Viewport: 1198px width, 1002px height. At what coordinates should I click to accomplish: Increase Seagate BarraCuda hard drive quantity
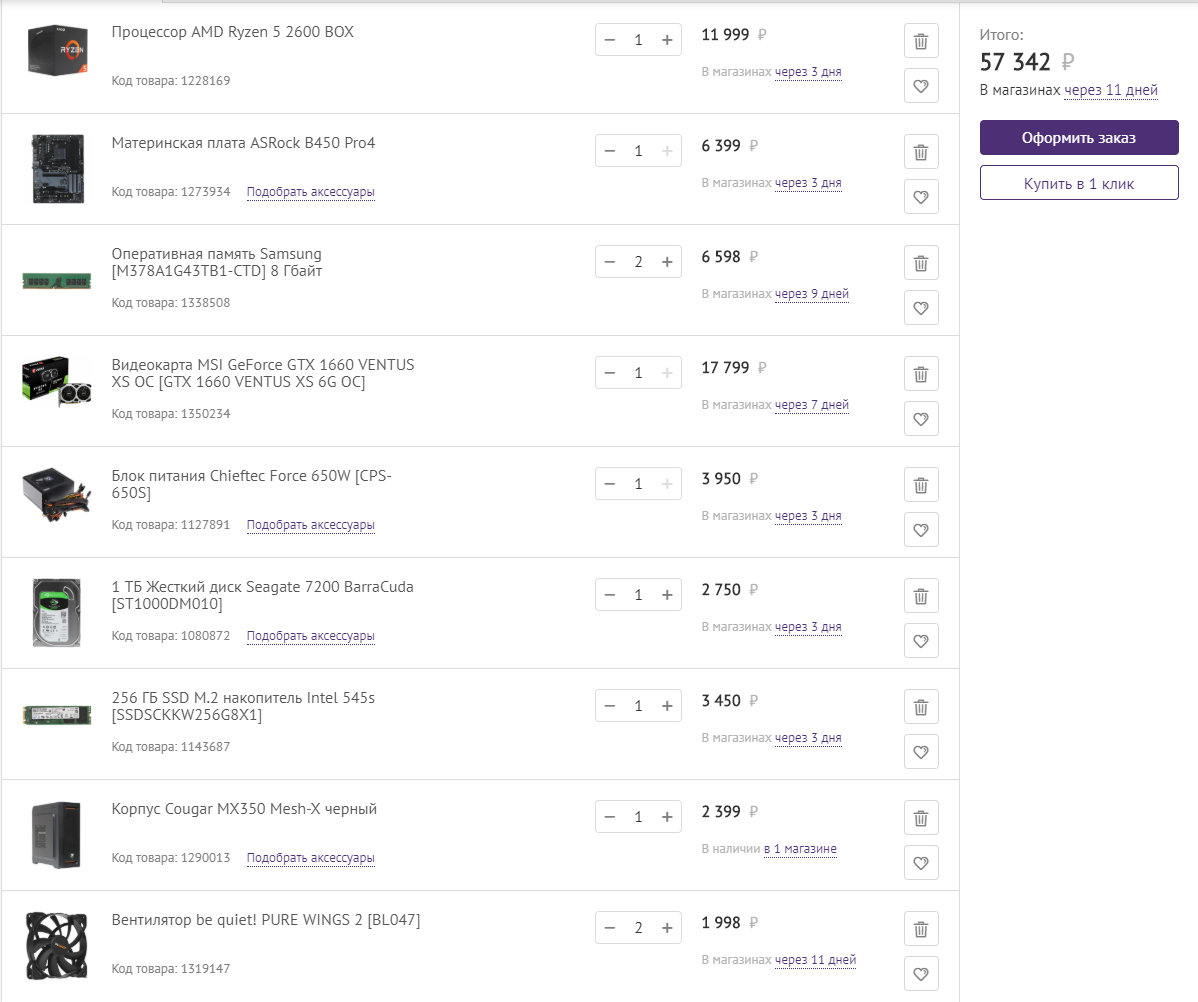click(x=668, y=595)
